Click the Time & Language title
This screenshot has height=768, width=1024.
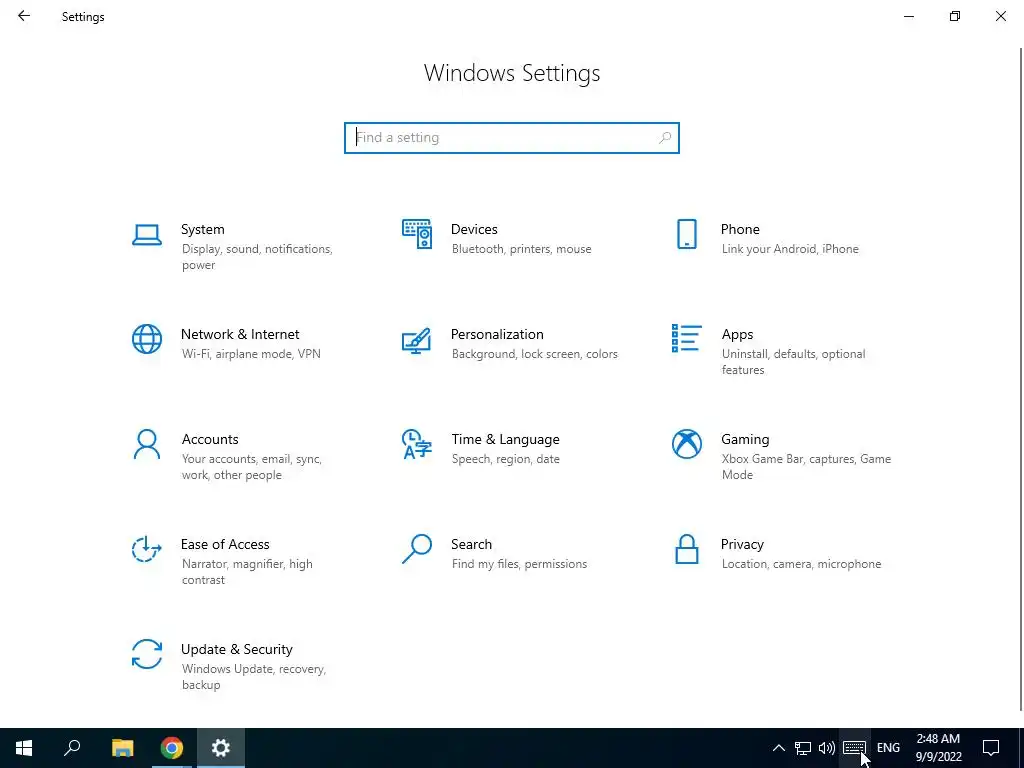coord(505,440)
